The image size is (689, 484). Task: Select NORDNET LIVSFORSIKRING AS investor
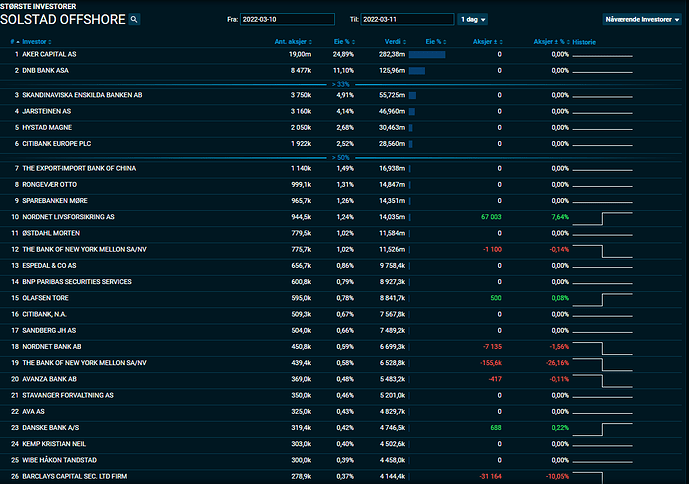click(x=68, y=217)
